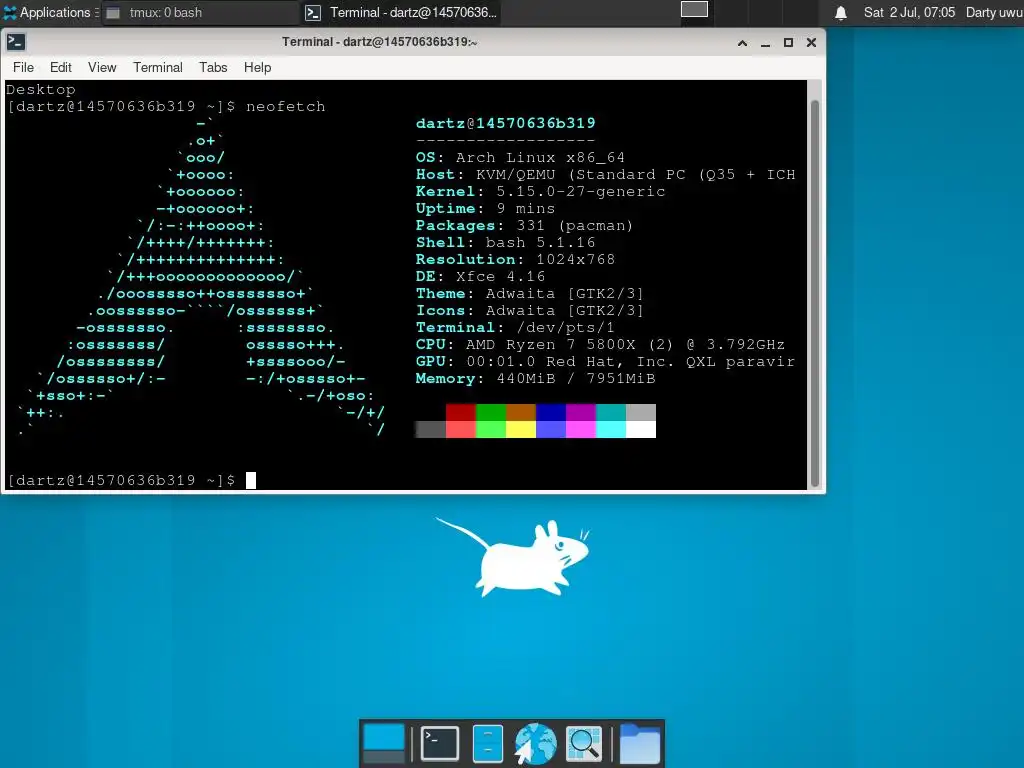Viewport: 1024px width, 768px height.
Task: Click the OS: Arch Linux x86_64 line
Action: point(520,157)
